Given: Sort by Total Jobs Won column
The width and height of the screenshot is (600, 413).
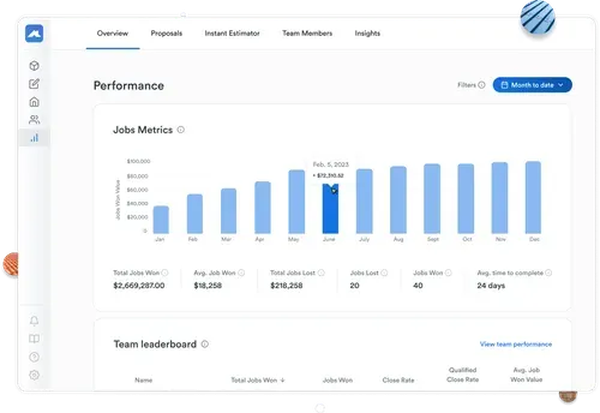Looking at the screenshot, I should click(258, 380).
